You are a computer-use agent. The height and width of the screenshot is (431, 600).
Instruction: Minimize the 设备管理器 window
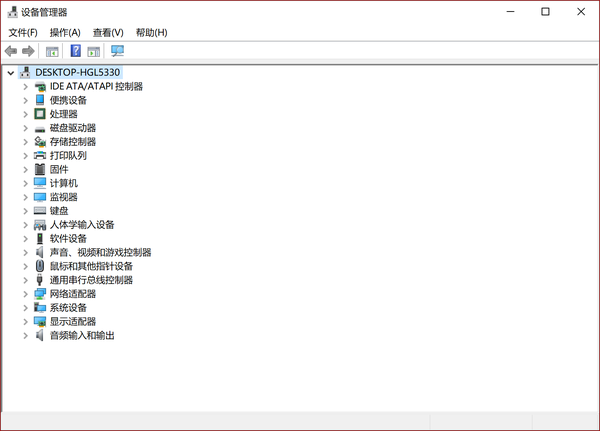coord(510,11)
